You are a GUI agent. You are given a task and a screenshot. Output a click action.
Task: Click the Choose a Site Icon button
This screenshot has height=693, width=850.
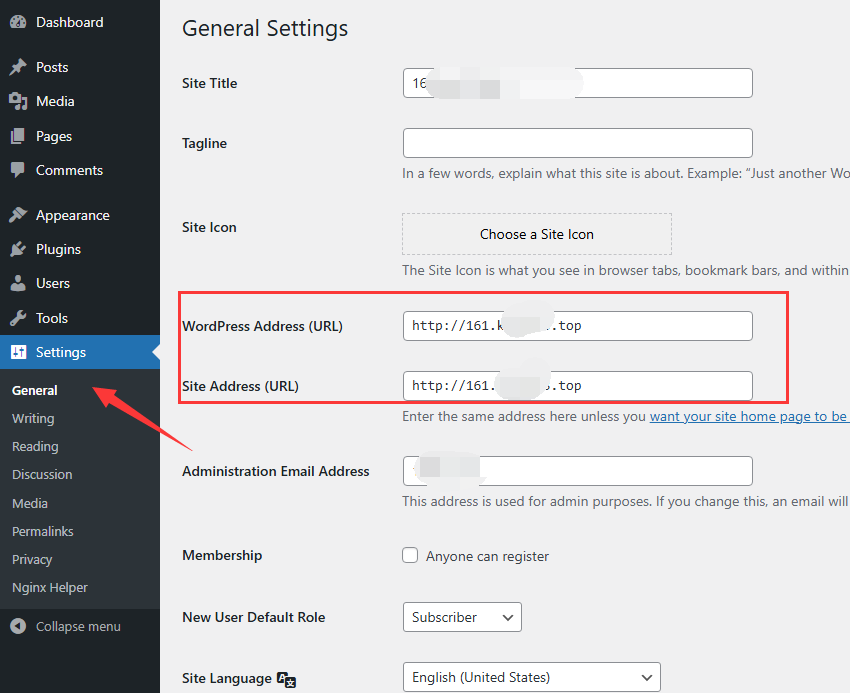tap(537, 234)
